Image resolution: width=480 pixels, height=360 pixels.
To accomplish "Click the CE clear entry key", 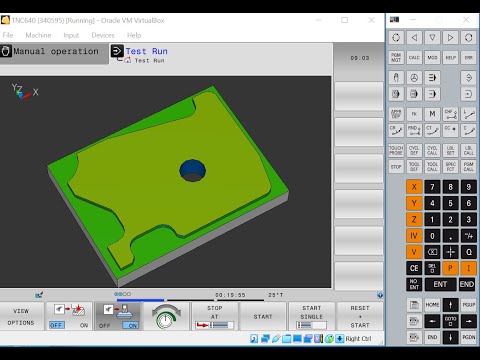I will (x=414, y=268).
